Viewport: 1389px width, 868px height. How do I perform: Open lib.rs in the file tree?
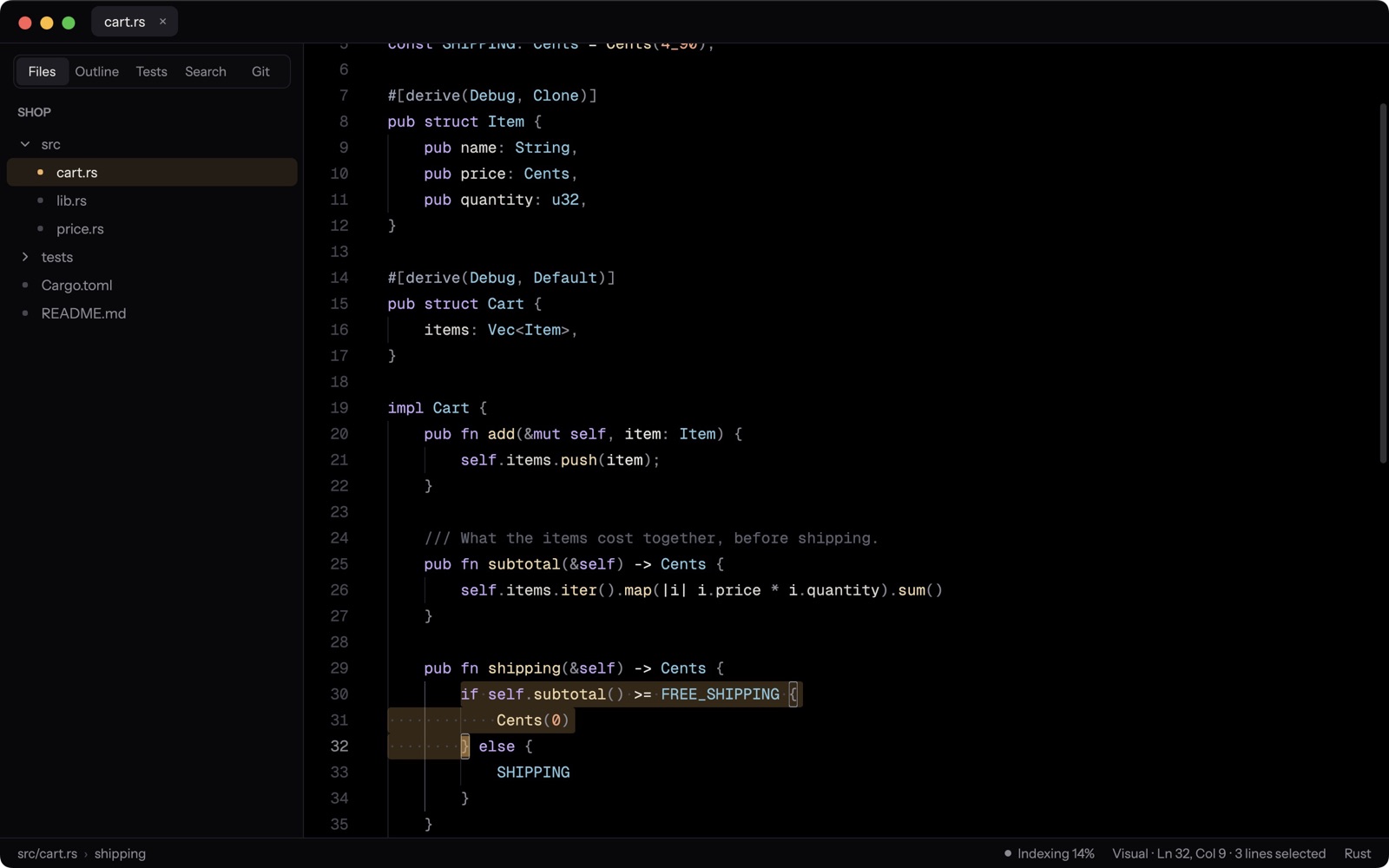tap(152, 201)
